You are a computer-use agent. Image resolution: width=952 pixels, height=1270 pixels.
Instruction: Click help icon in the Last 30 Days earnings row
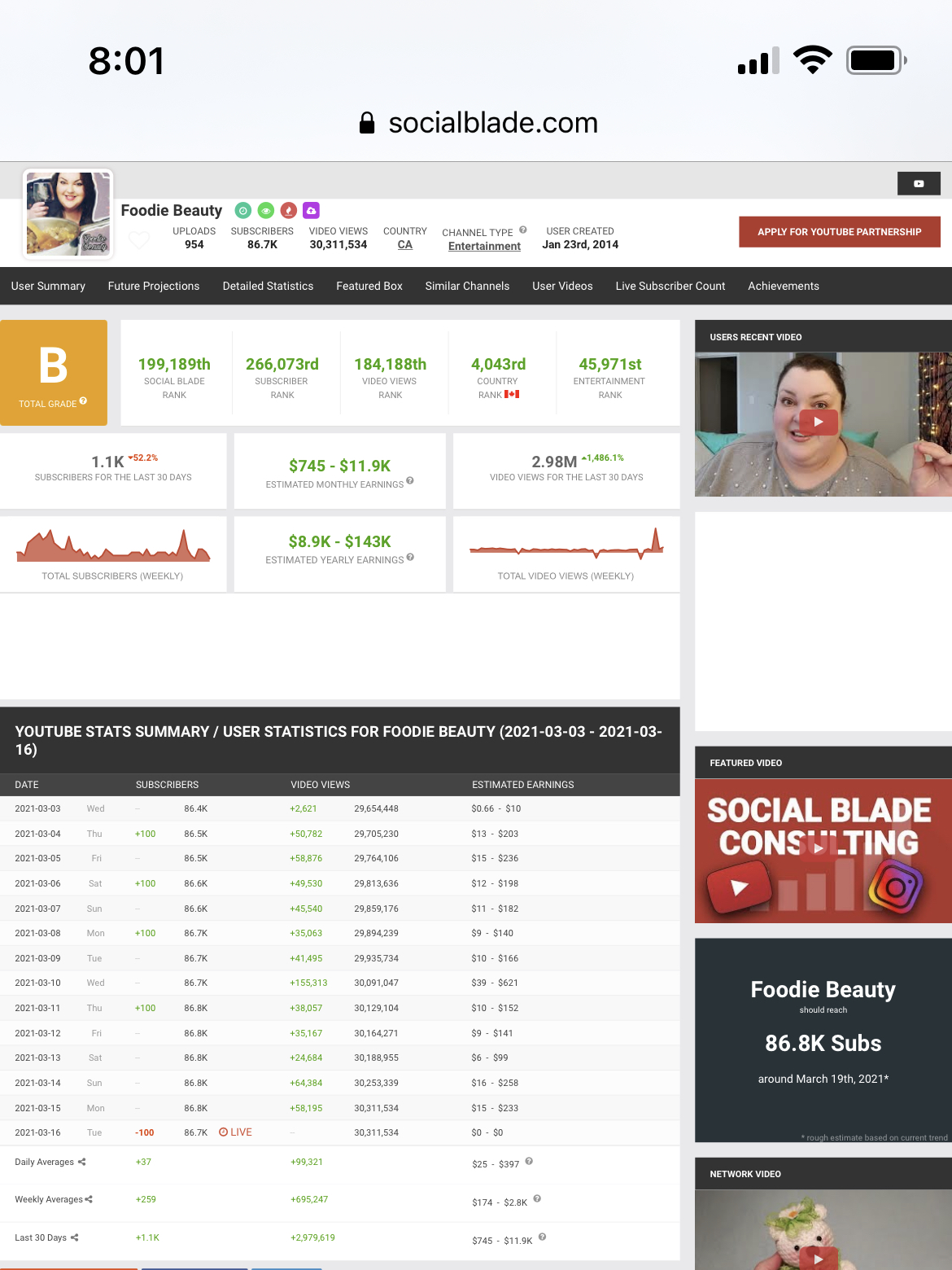click(542, 1237)
